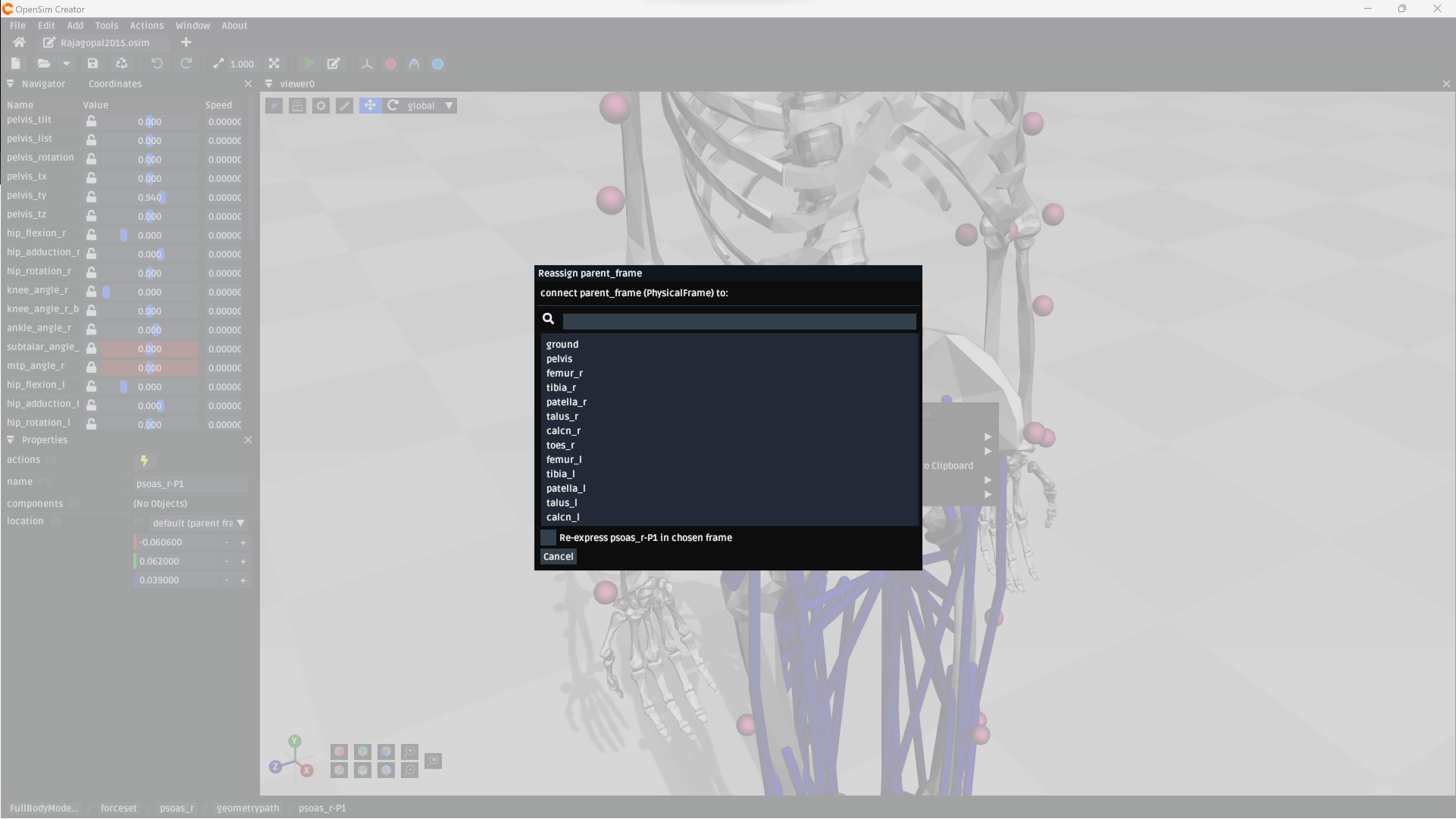Image resolution: width=1456 pixels, height=819 pixels.
Task: Expand the open-file dropdown arrow in toolbar
Action: click(67, 63)
